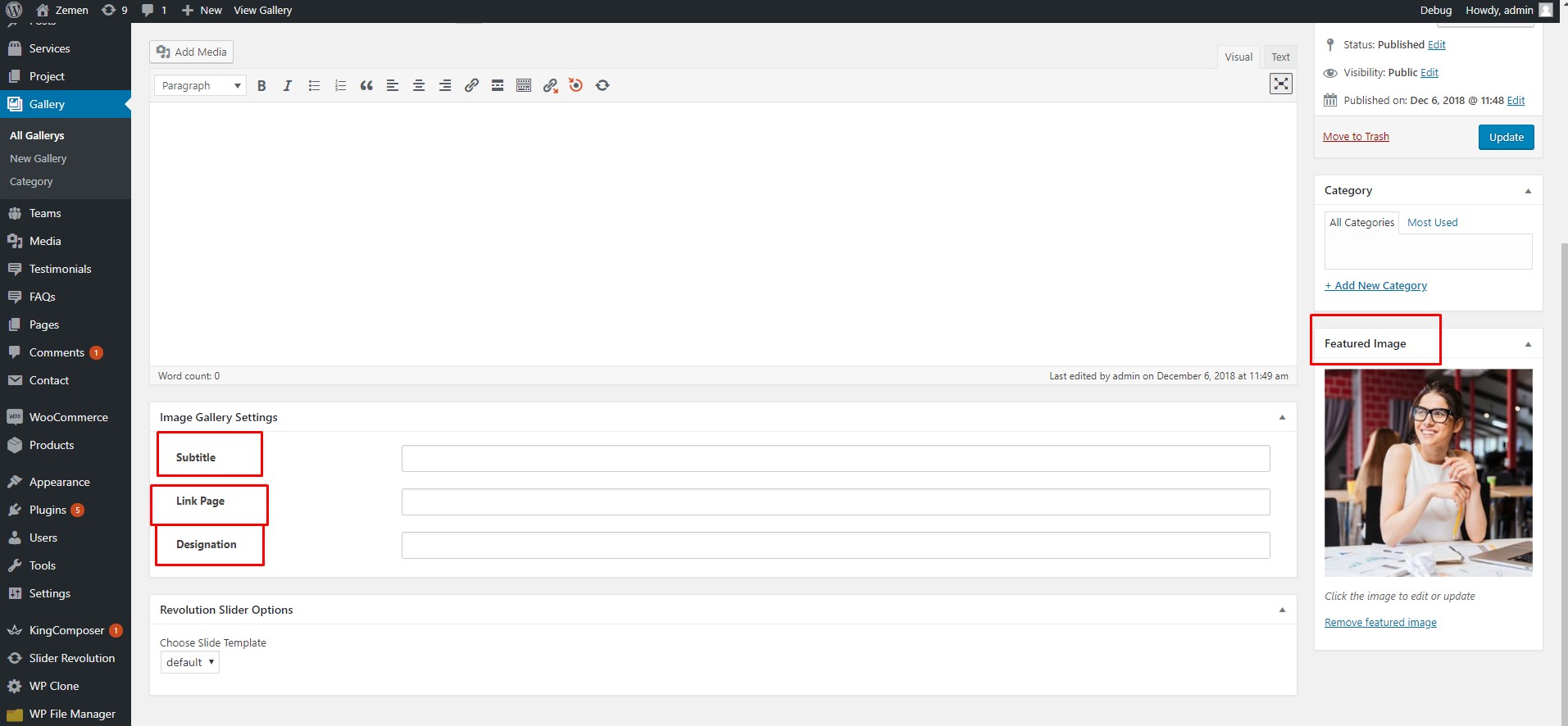Click the insert/edit link icon
The image size is (1568, 726).
pos(471,86)
